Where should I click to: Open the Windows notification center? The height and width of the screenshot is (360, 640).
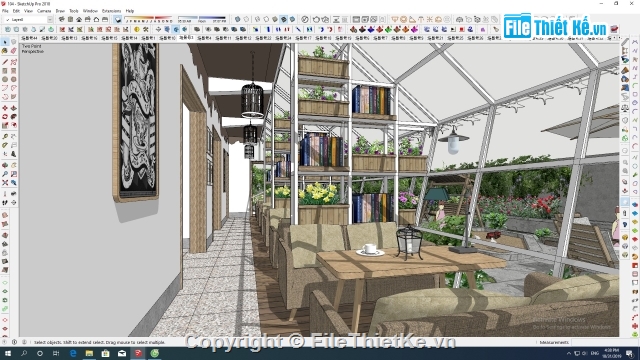(630, 353)
